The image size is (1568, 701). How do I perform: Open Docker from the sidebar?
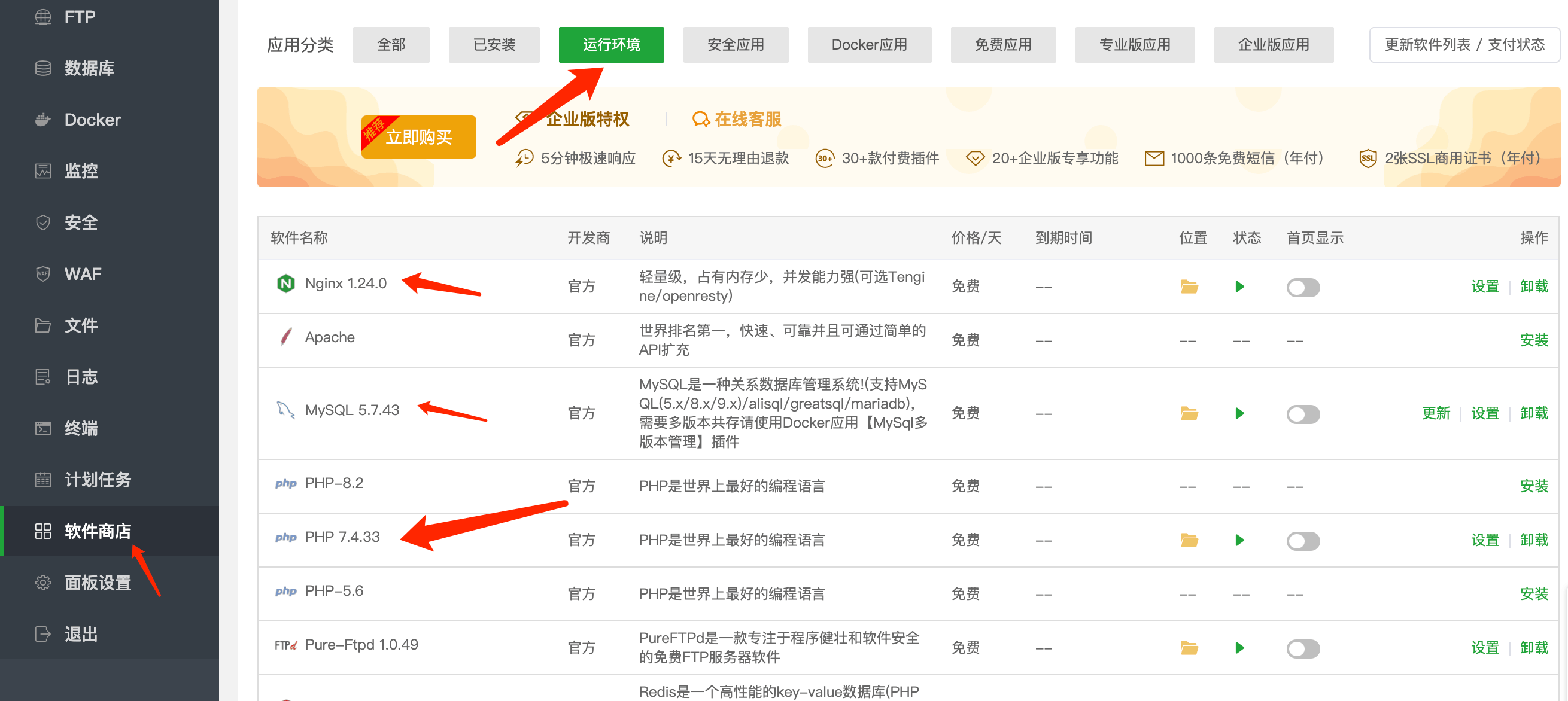pos(92,120)
